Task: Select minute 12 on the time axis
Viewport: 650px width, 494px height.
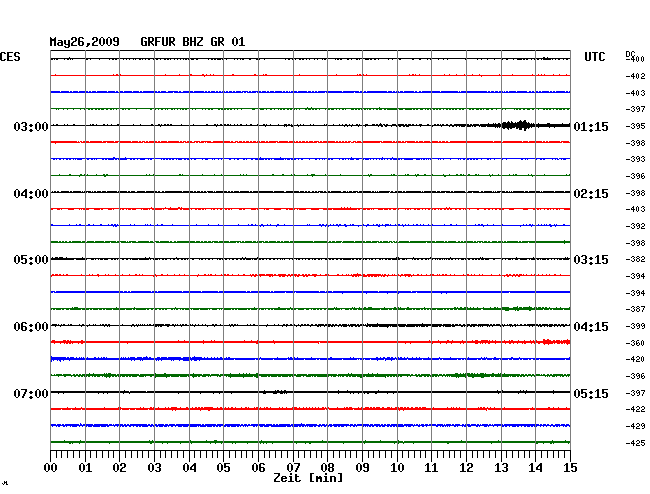Action: pyautogui.click(x=466, y=468)
